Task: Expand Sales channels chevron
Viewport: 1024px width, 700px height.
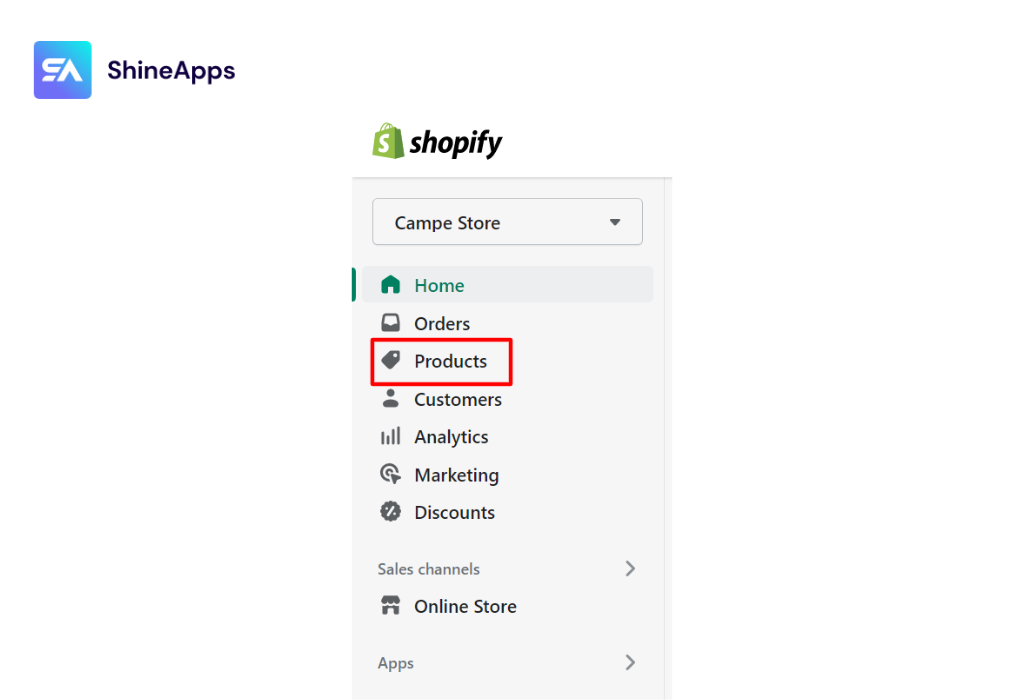Action: (x=630, y=569)
